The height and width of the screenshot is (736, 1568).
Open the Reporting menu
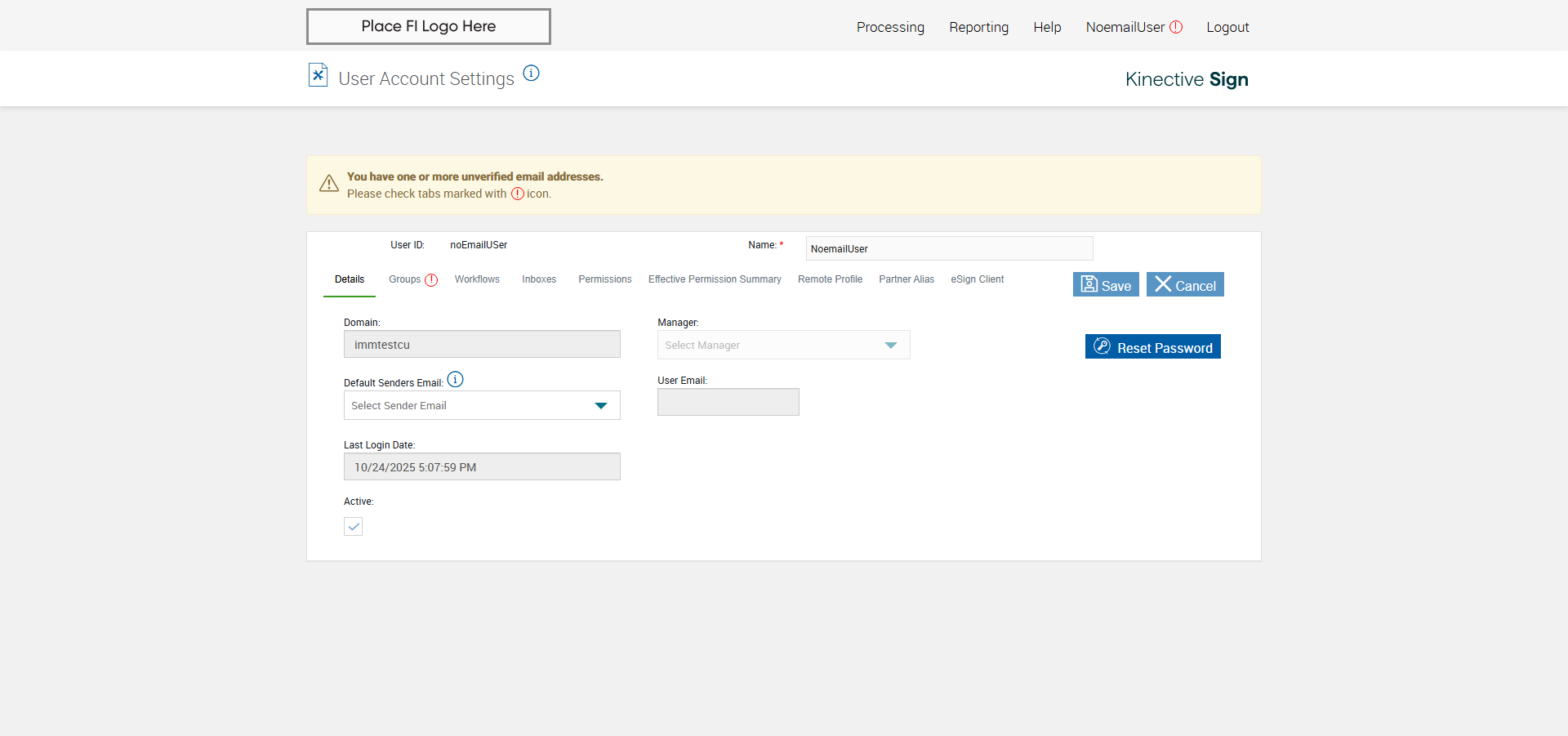pos(978,27)
